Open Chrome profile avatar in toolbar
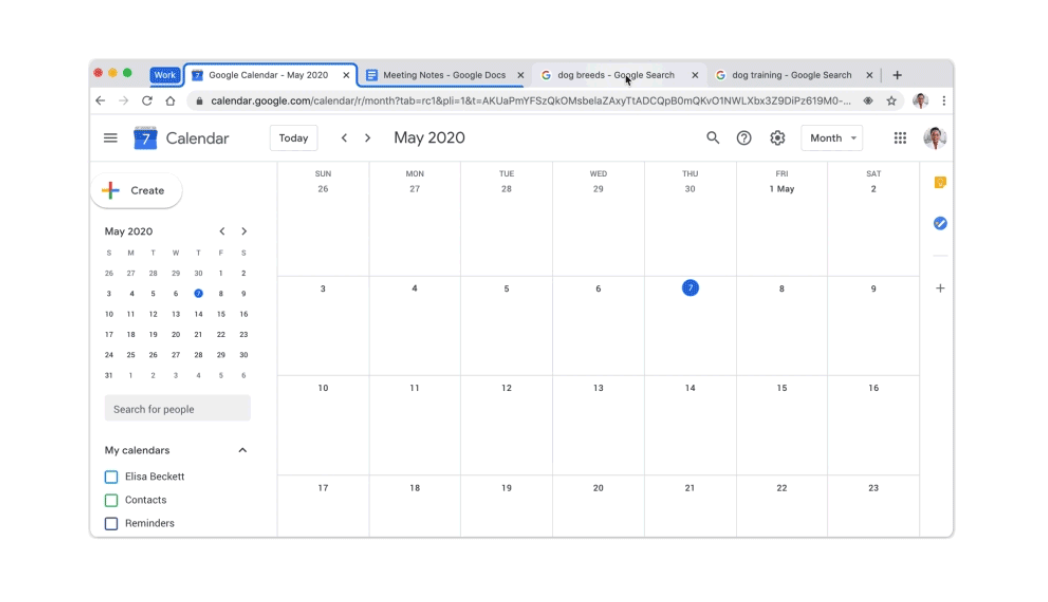 (920, 101)
